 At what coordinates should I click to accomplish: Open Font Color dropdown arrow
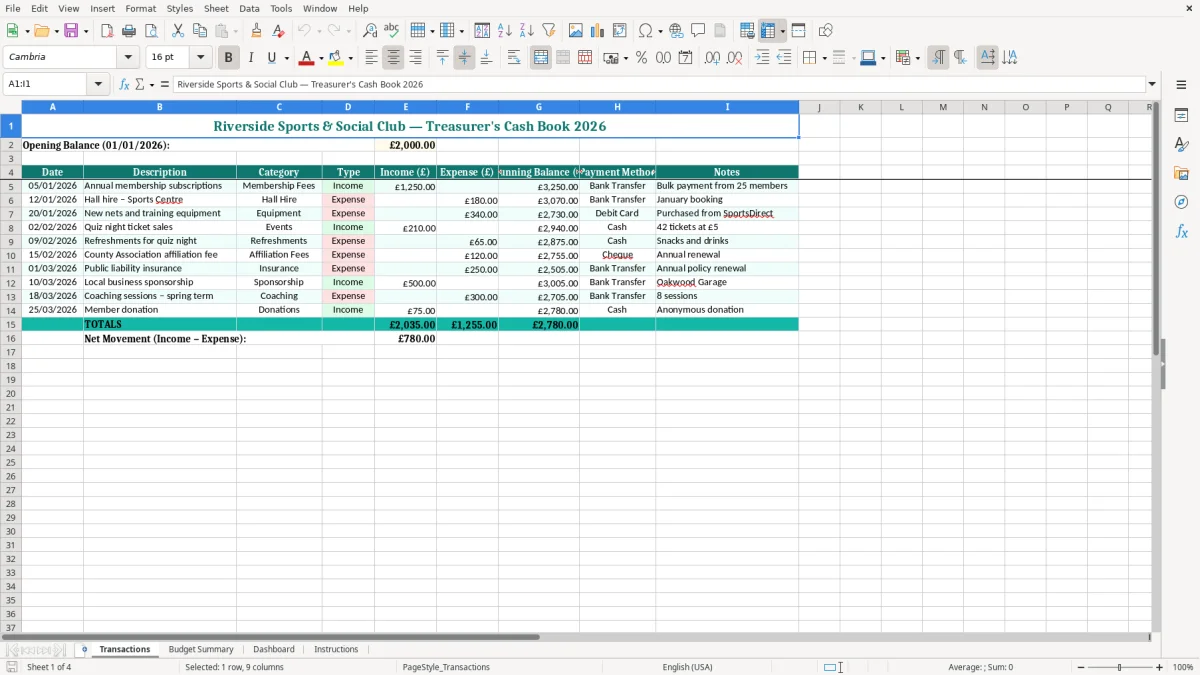(321, 59)
